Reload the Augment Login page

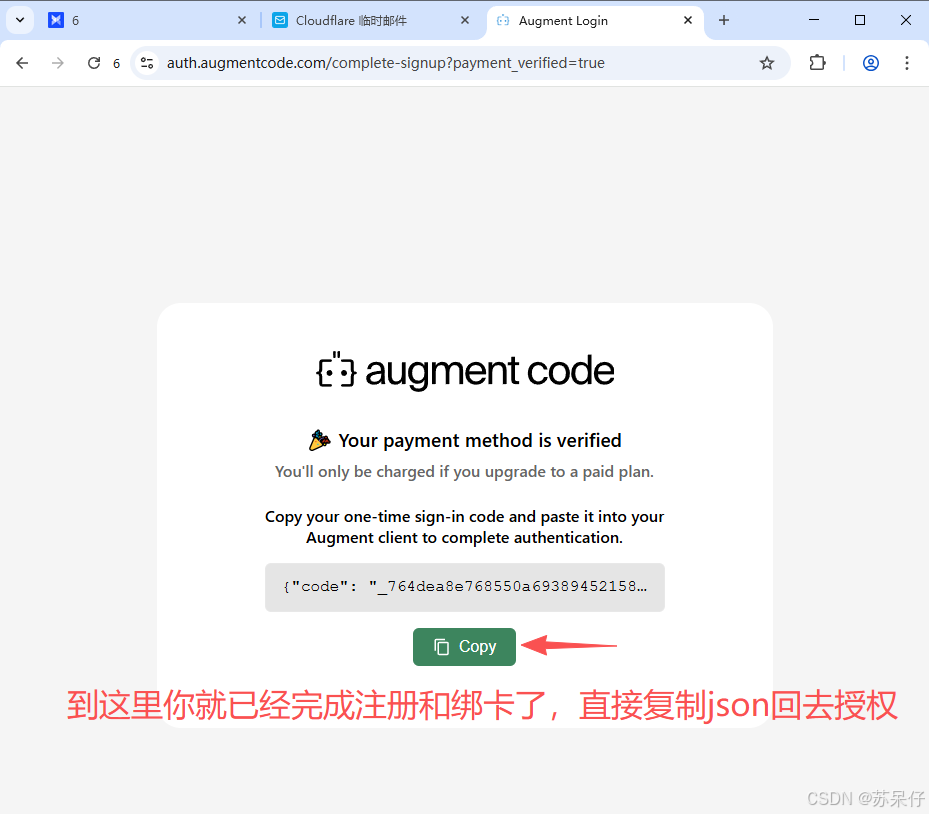(x=94, y=63)
